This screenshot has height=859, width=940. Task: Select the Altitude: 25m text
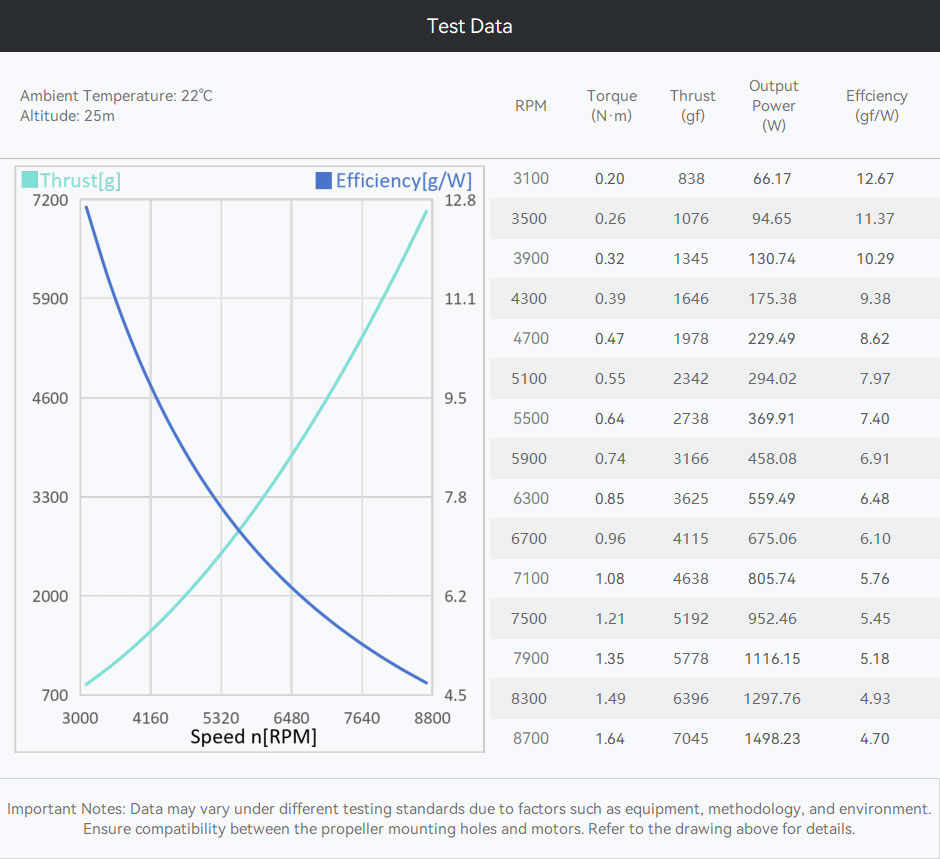point(67,116)
